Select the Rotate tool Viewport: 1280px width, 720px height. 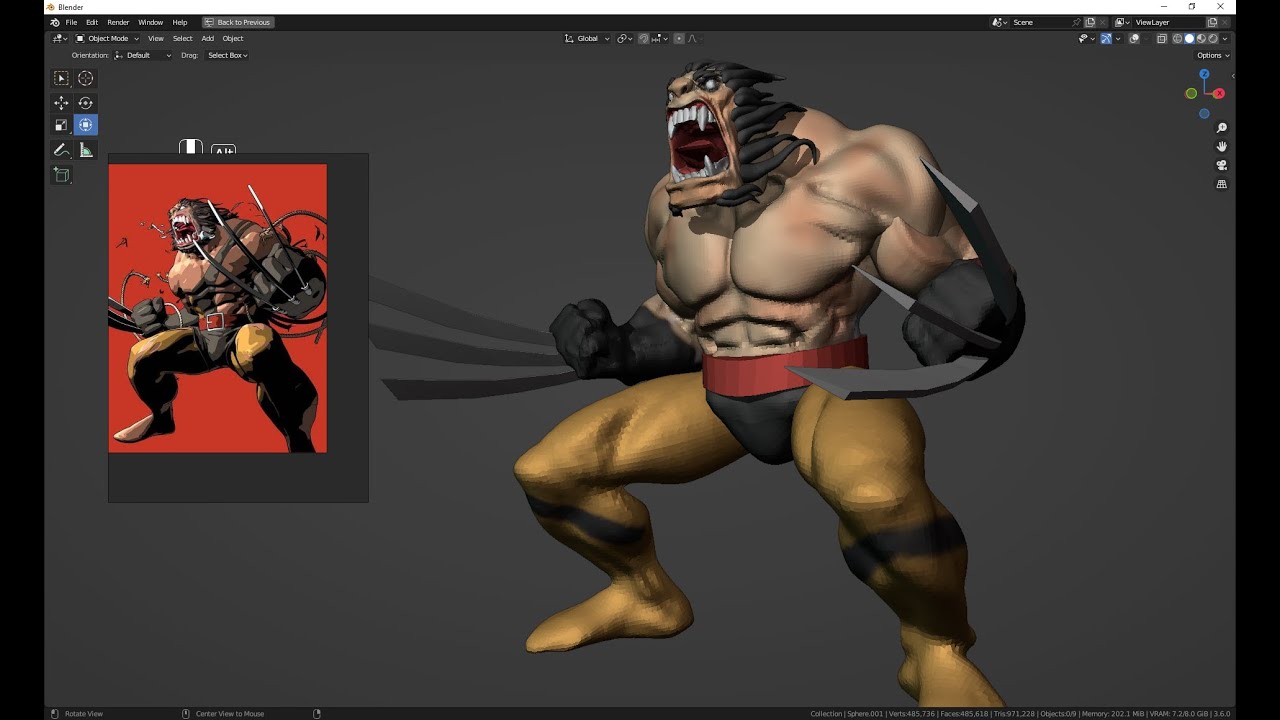coord(86,103)
